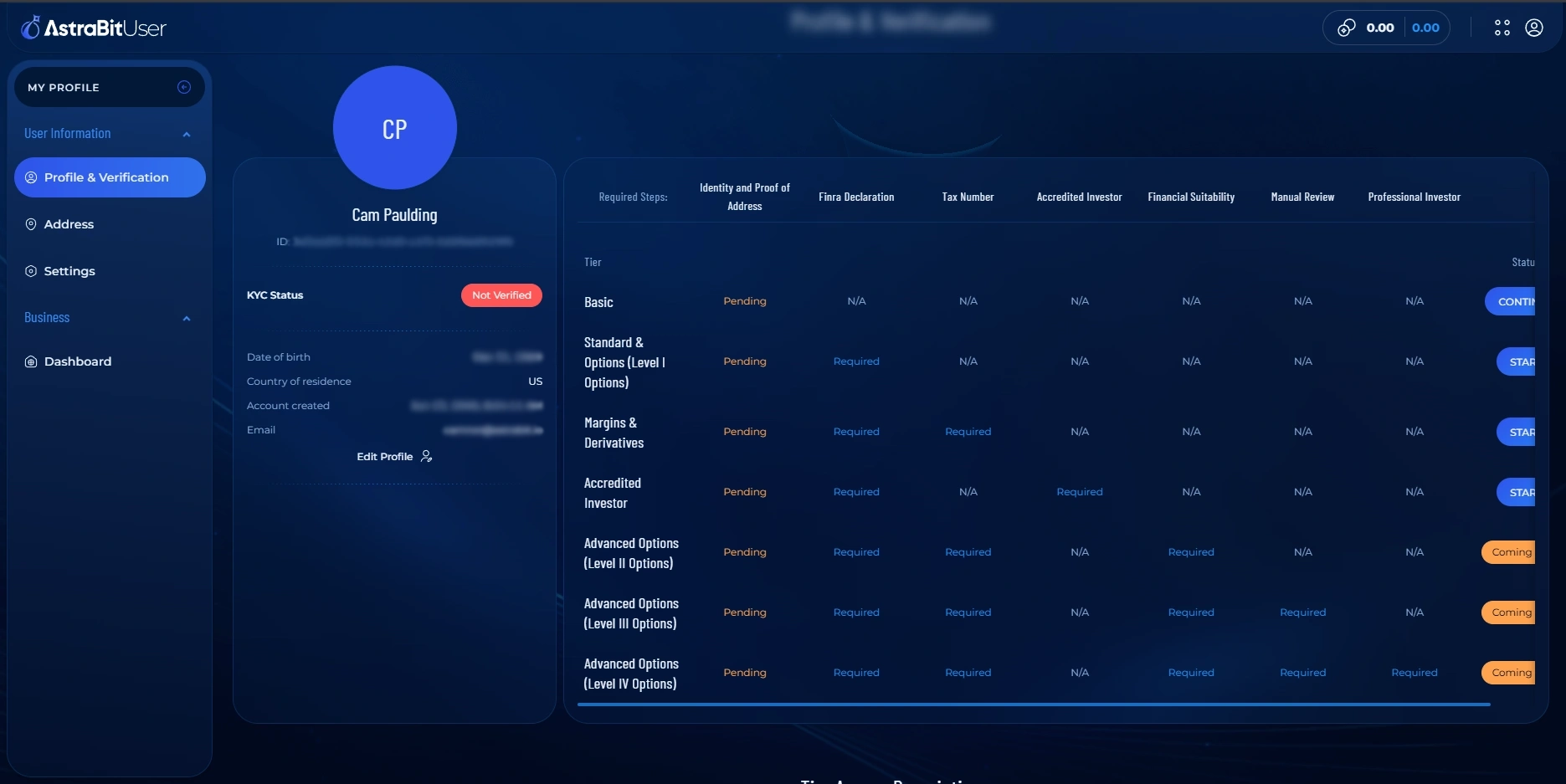1566x784 pixels.
Task: Click Continue button for Basic tier
Action: (1510, 301)
